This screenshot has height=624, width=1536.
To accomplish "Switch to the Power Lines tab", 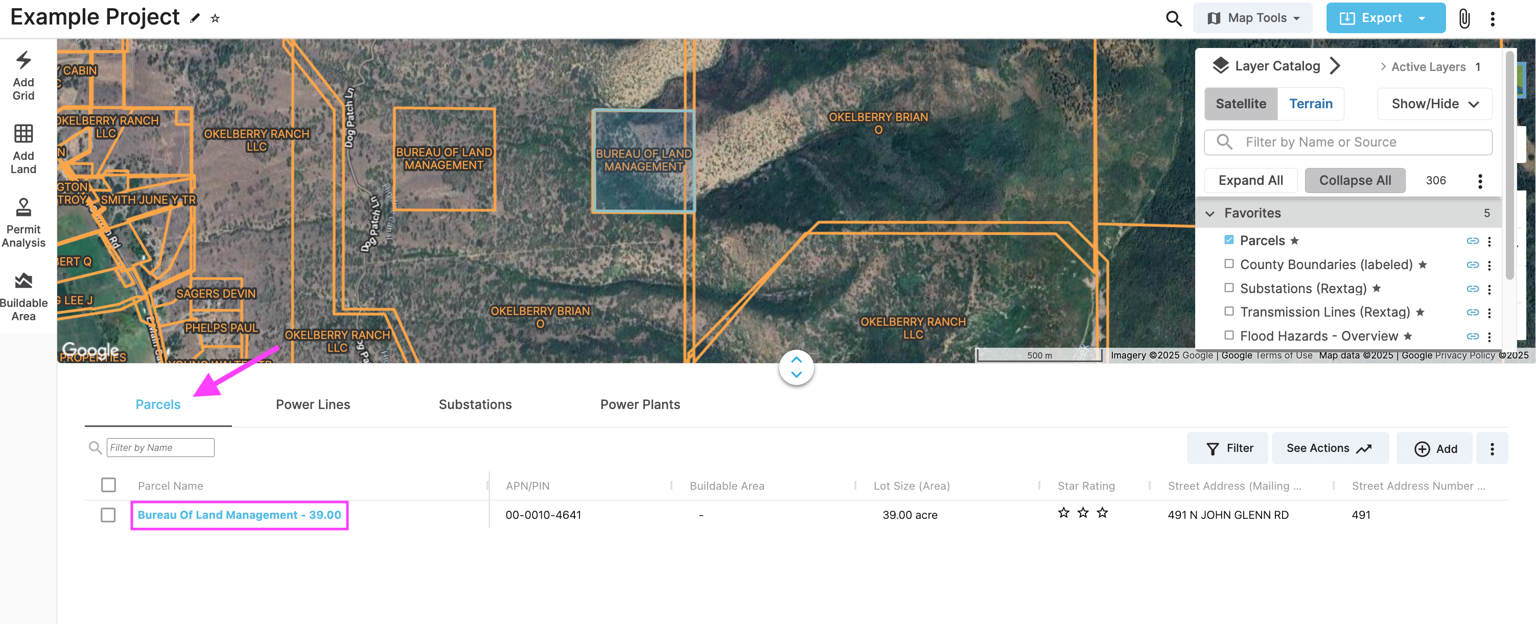I will click(313, 404).
